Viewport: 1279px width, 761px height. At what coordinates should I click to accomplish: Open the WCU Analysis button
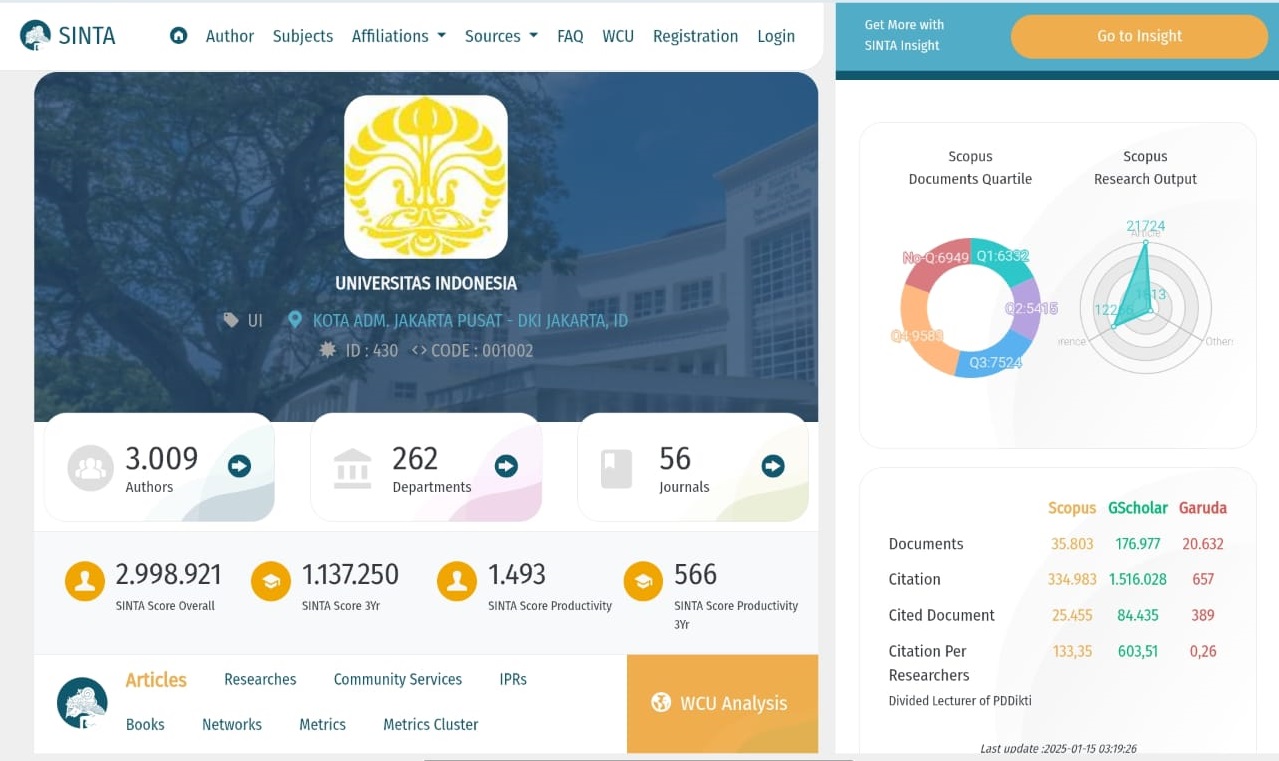pos(722,703)
